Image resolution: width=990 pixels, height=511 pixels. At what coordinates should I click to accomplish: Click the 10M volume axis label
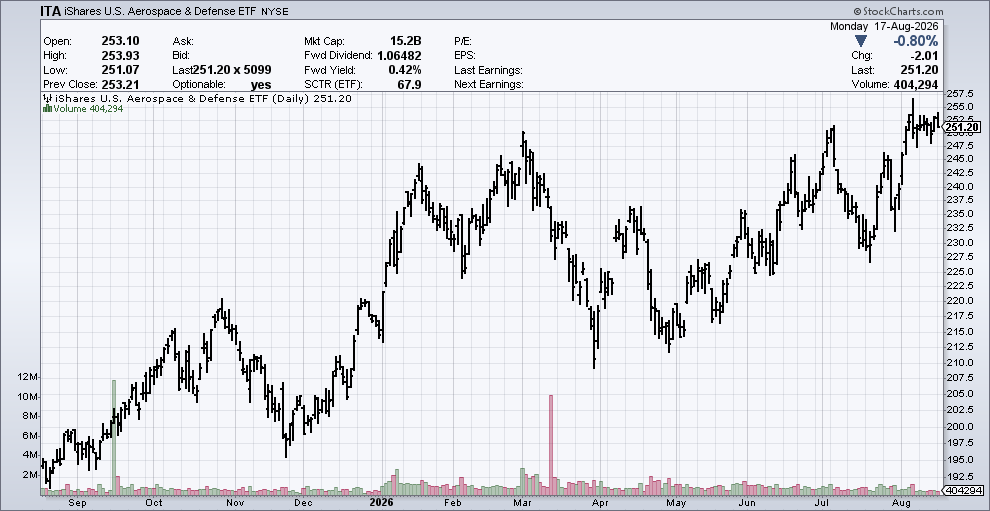(28, 397)
